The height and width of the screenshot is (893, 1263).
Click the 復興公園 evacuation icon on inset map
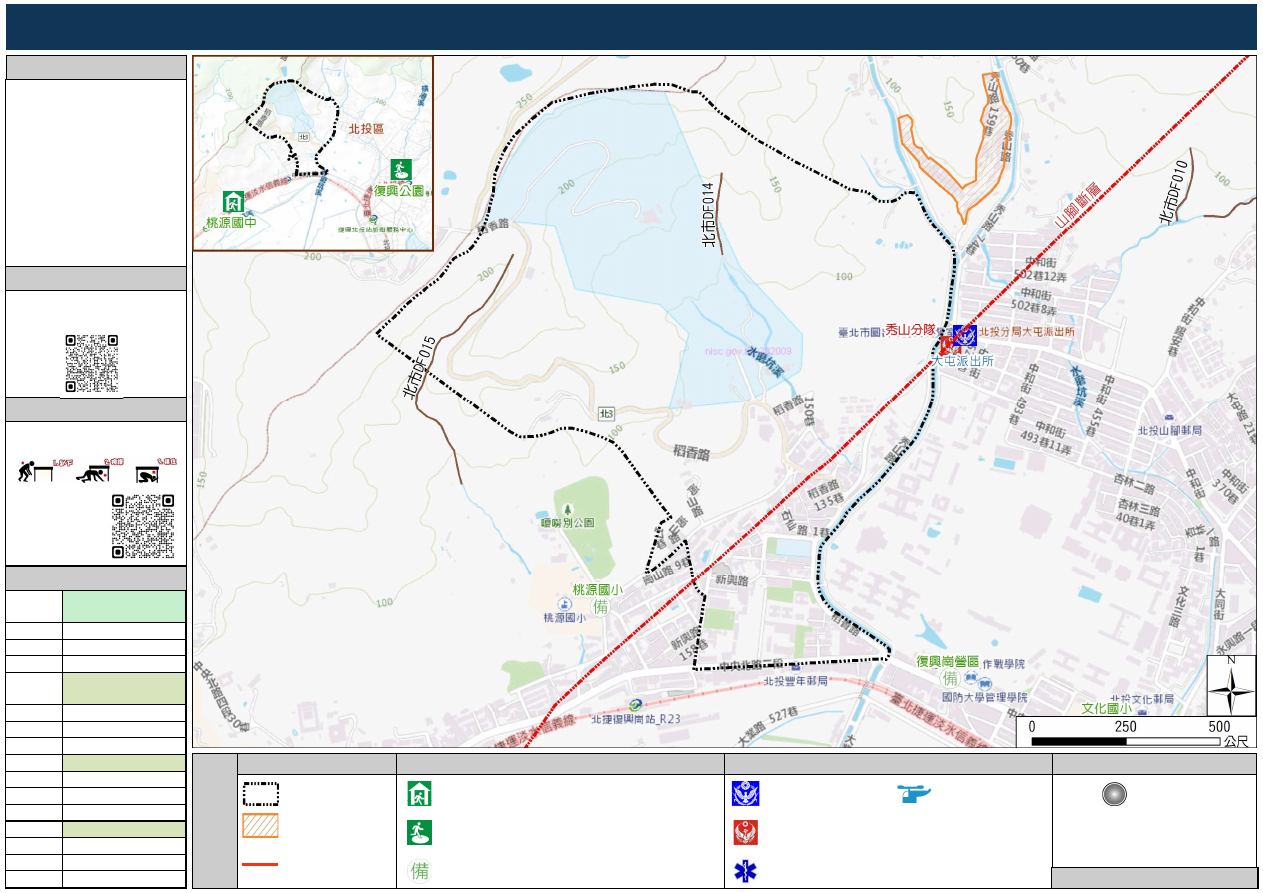[x=401, y=169]
